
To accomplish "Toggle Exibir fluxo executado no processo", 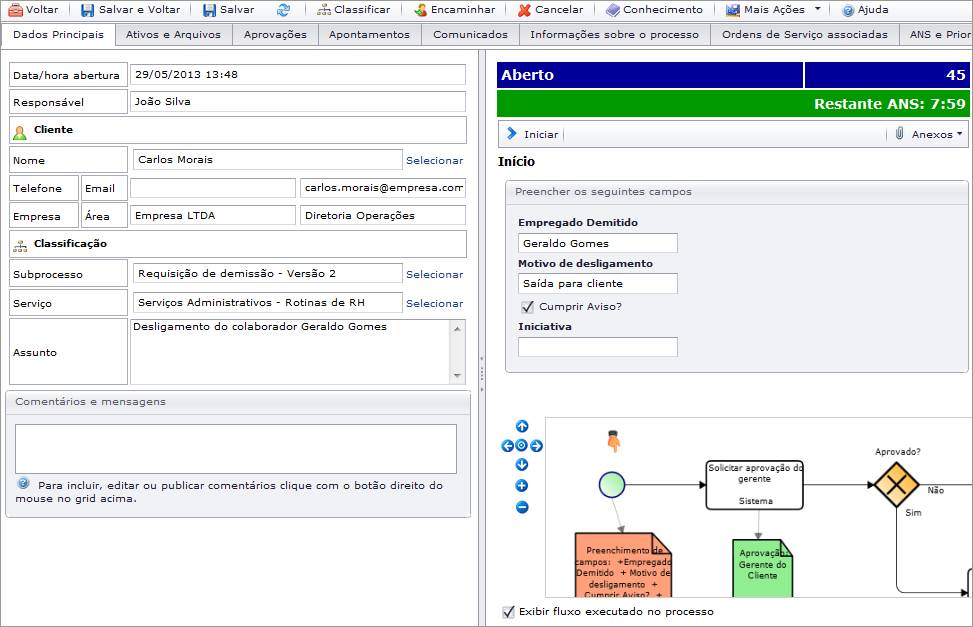I will pyautogui.click(x=508, y=612).
